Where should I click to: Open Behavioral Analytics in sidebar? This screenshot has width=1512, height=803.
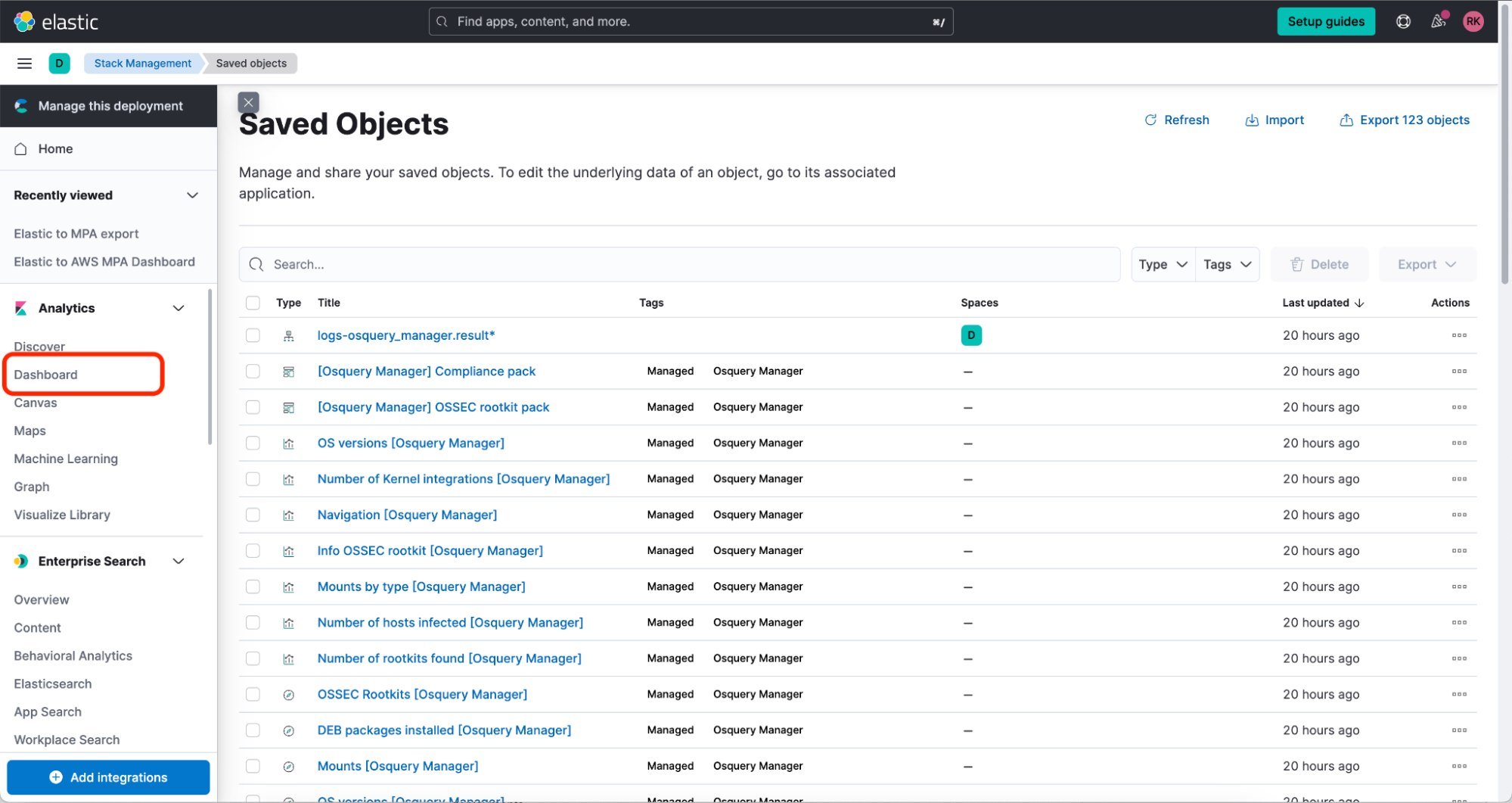click(x=73, y=656)
